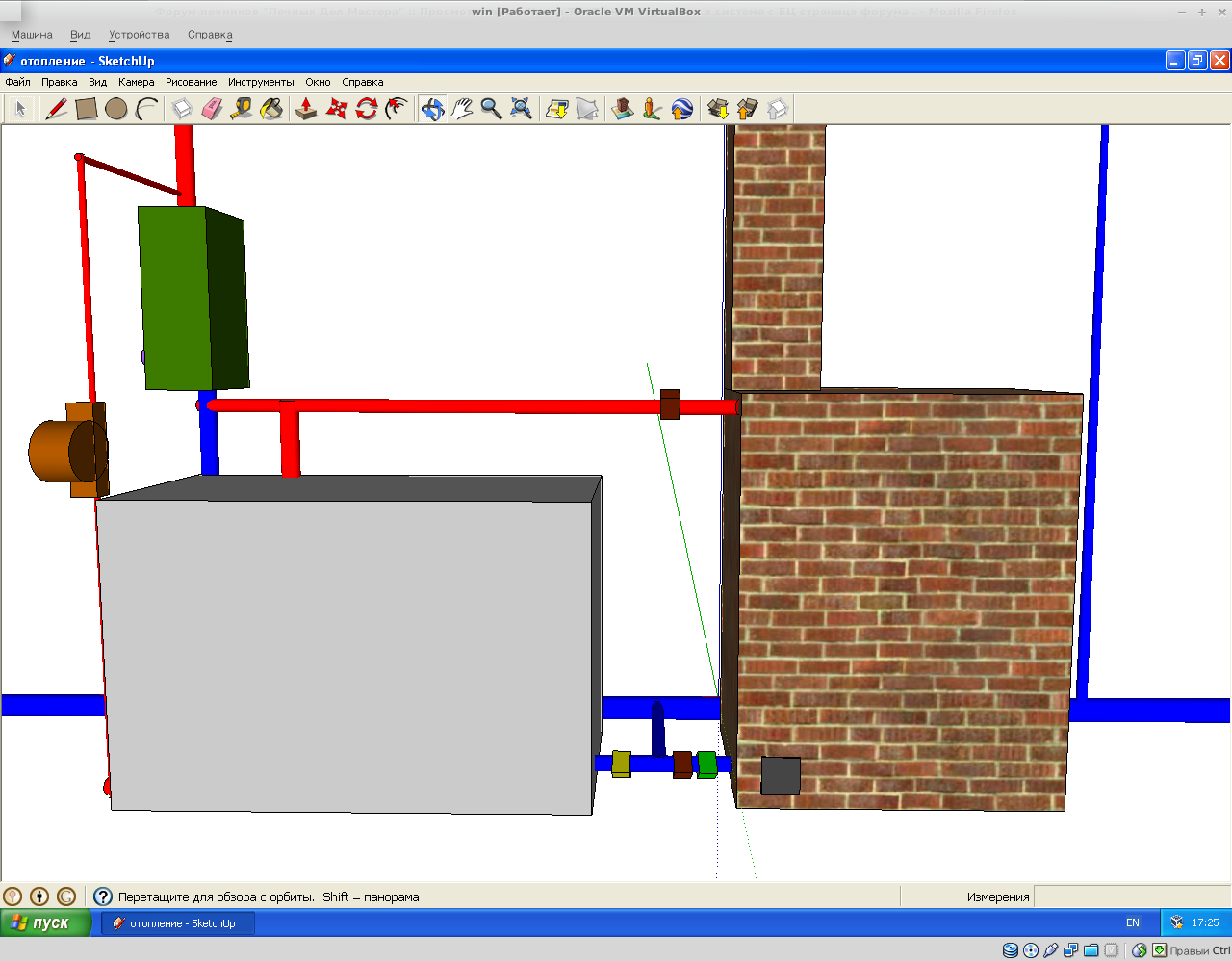Click the Zoom magnifier tool

click(491, 109)
